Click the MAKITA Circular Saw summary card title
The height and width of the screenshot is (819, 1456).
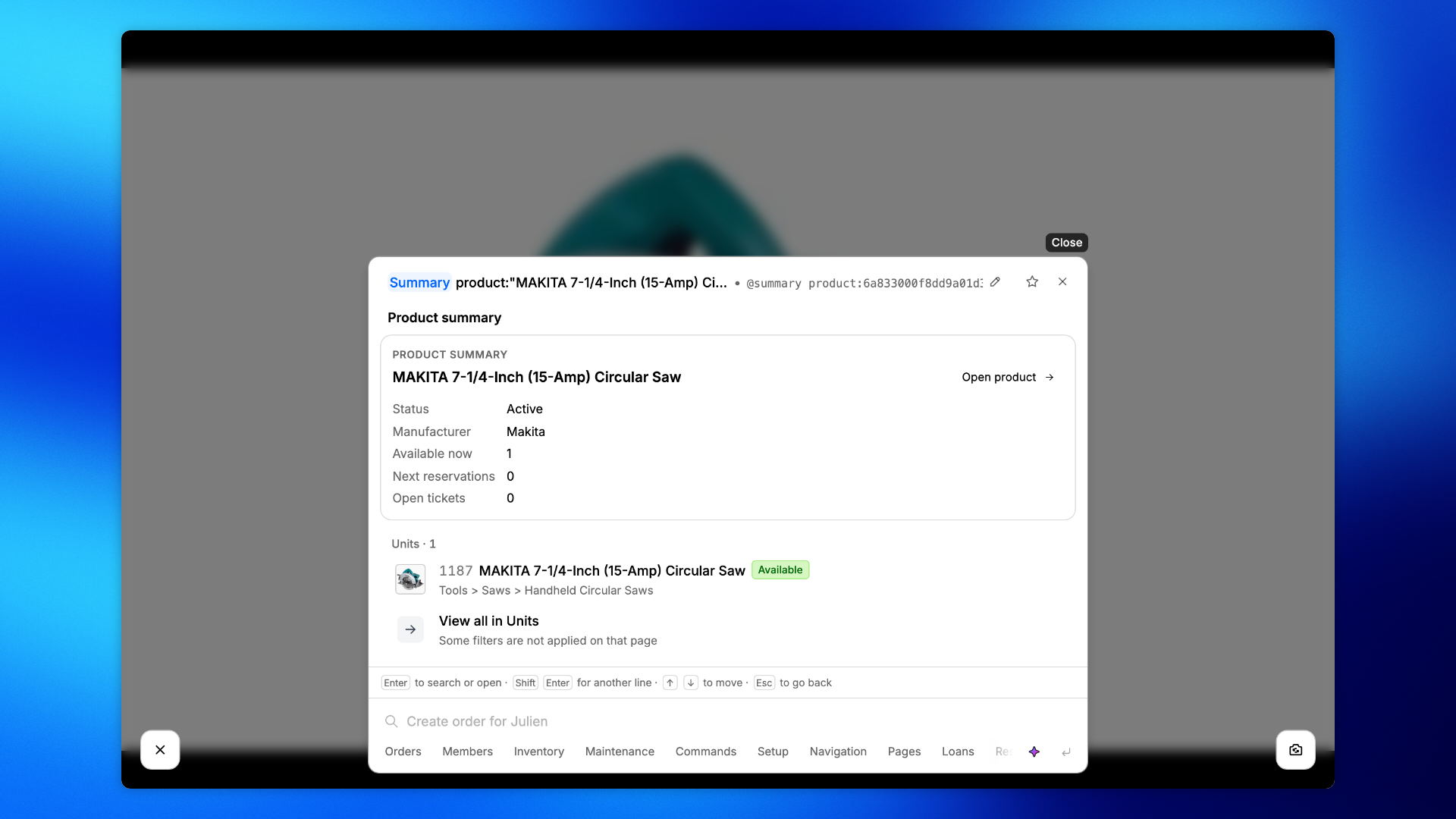536,377
